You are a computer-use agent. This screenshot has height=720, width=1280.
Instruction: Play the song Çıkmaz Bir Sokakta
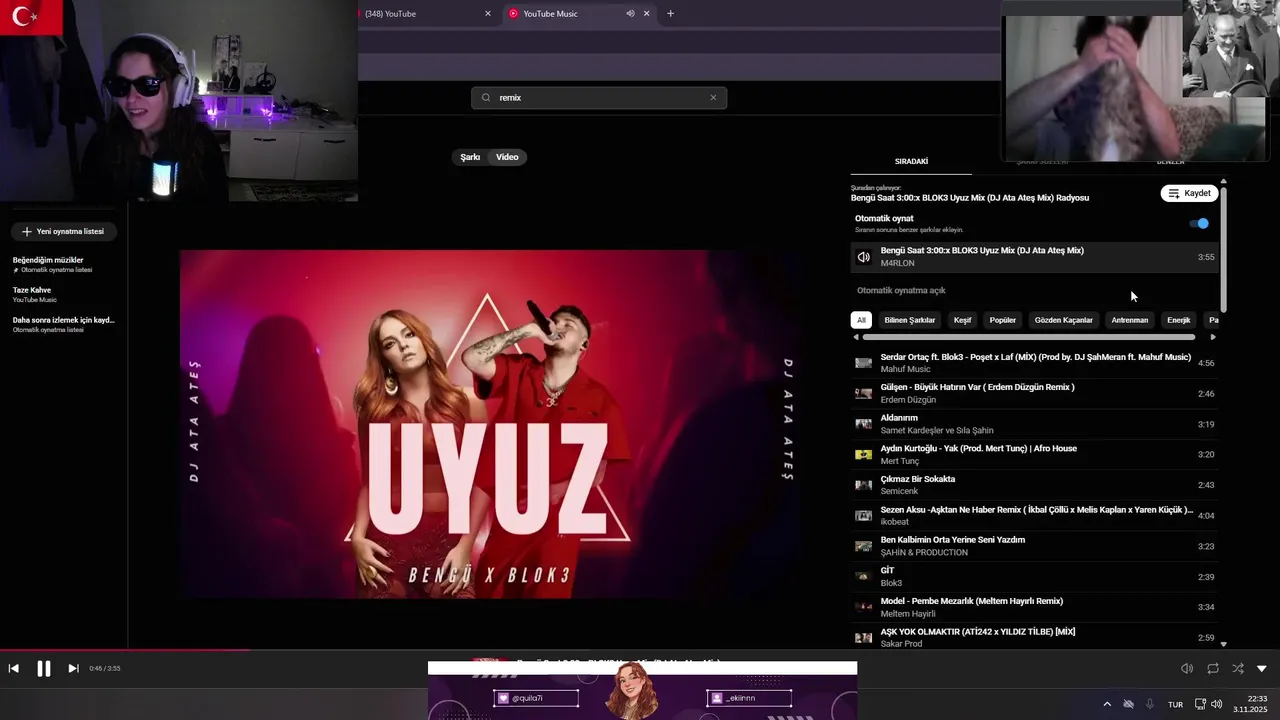[x=1034, y=485]
